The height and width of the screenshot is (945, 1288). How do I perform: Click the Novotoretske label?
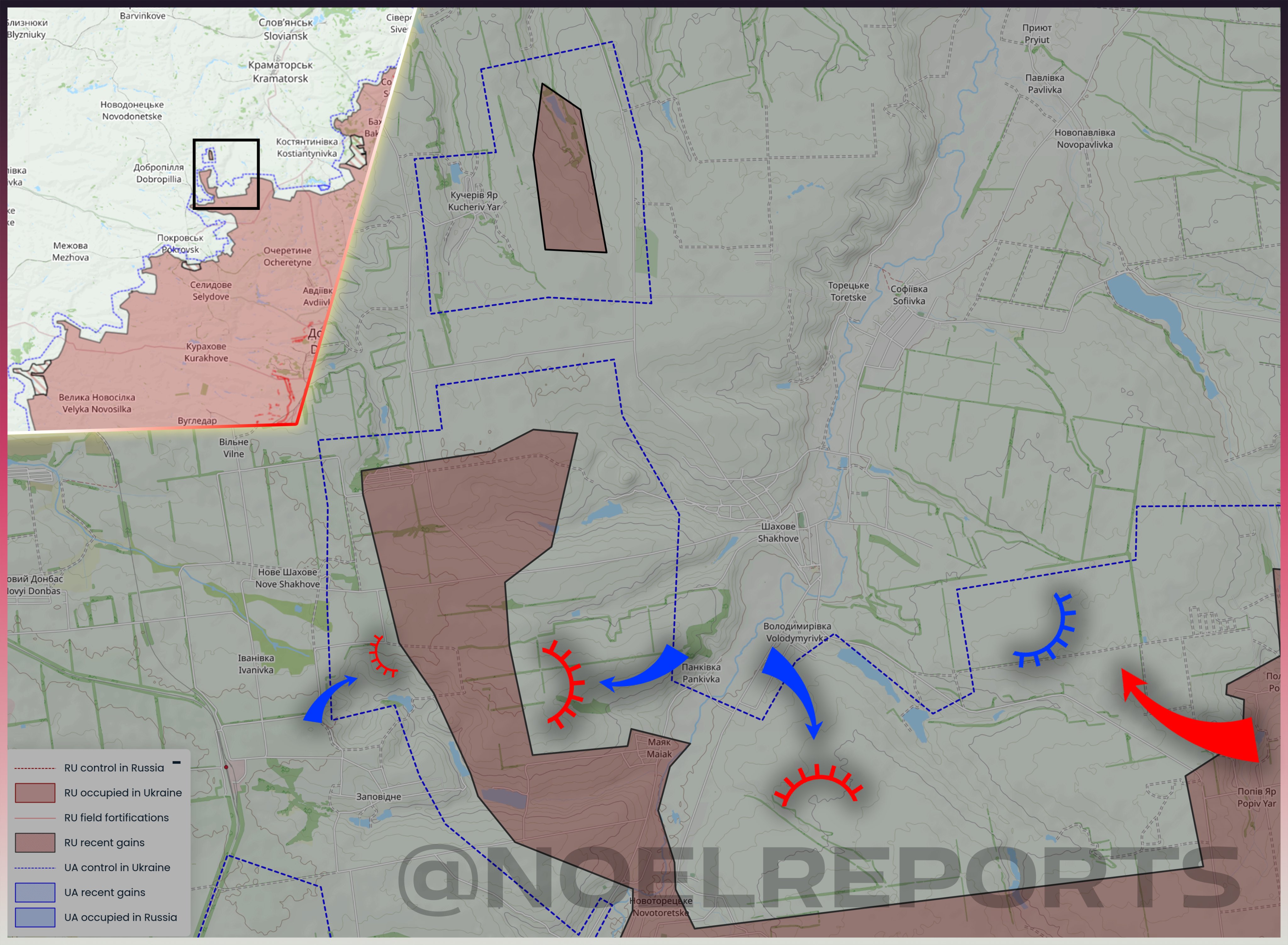click(x=661, y=907)
